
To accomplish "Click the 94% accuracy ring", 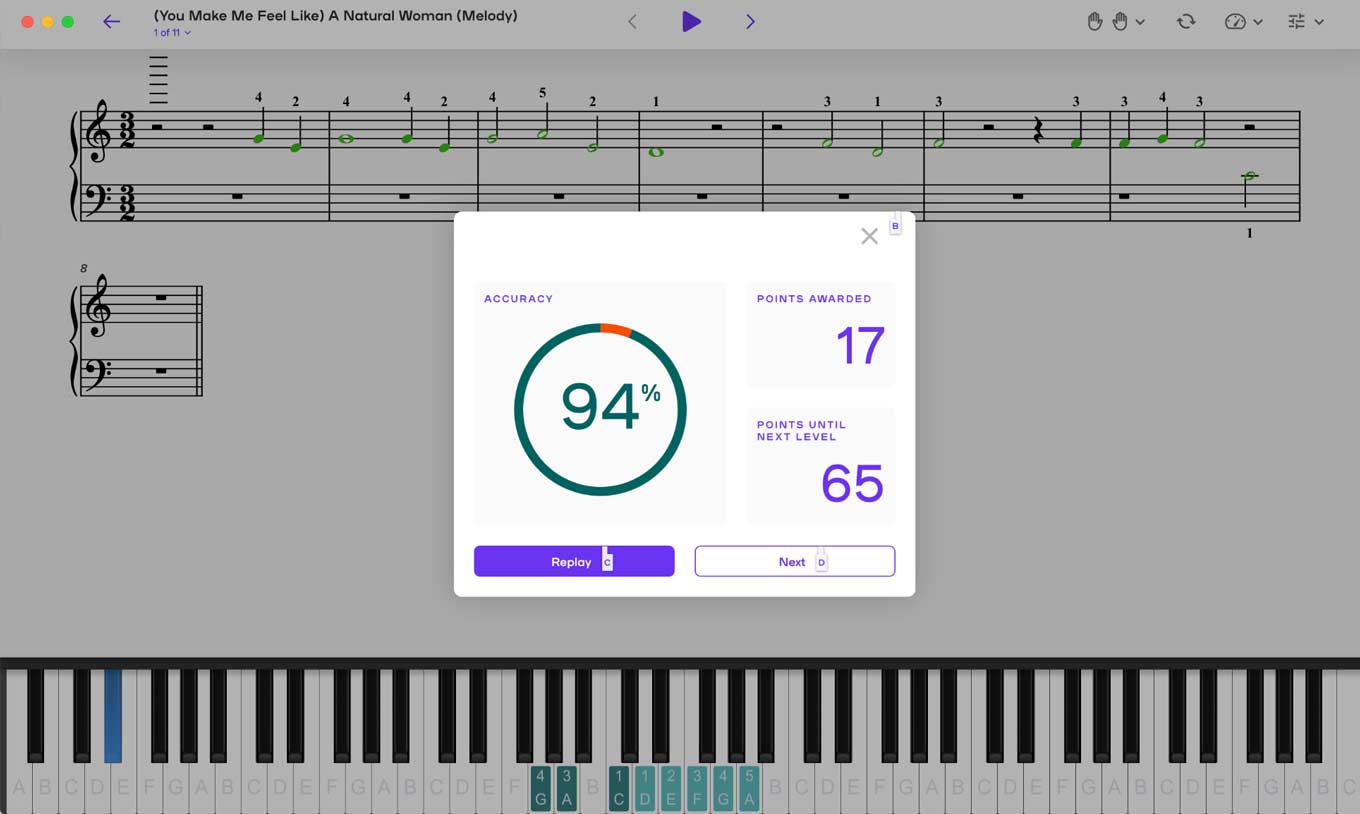I will coord(600,409).
